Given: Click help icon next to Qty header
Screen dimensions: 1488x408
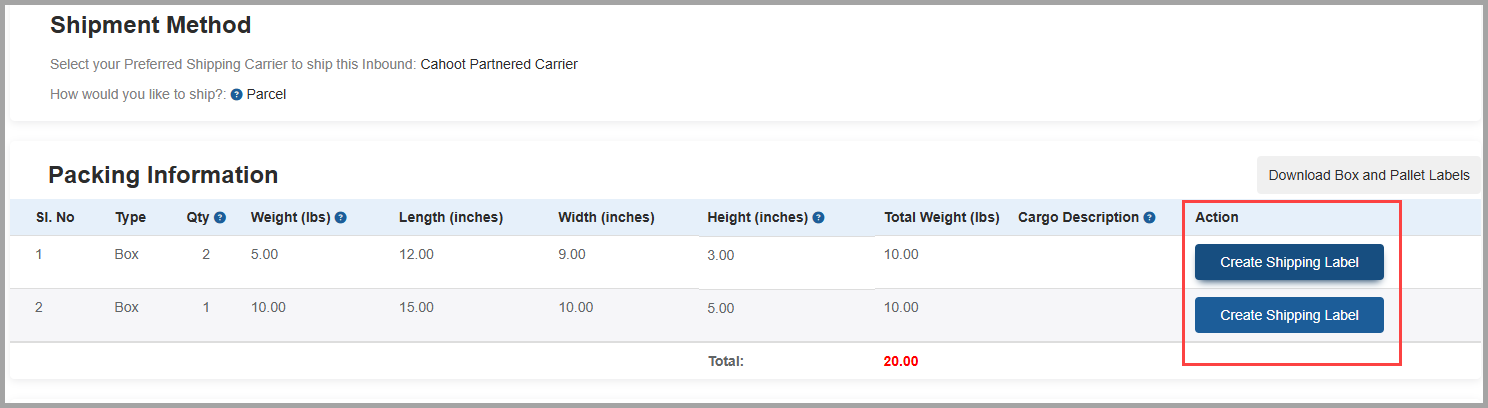Looking at the screenshot, I should pos(220,217).
